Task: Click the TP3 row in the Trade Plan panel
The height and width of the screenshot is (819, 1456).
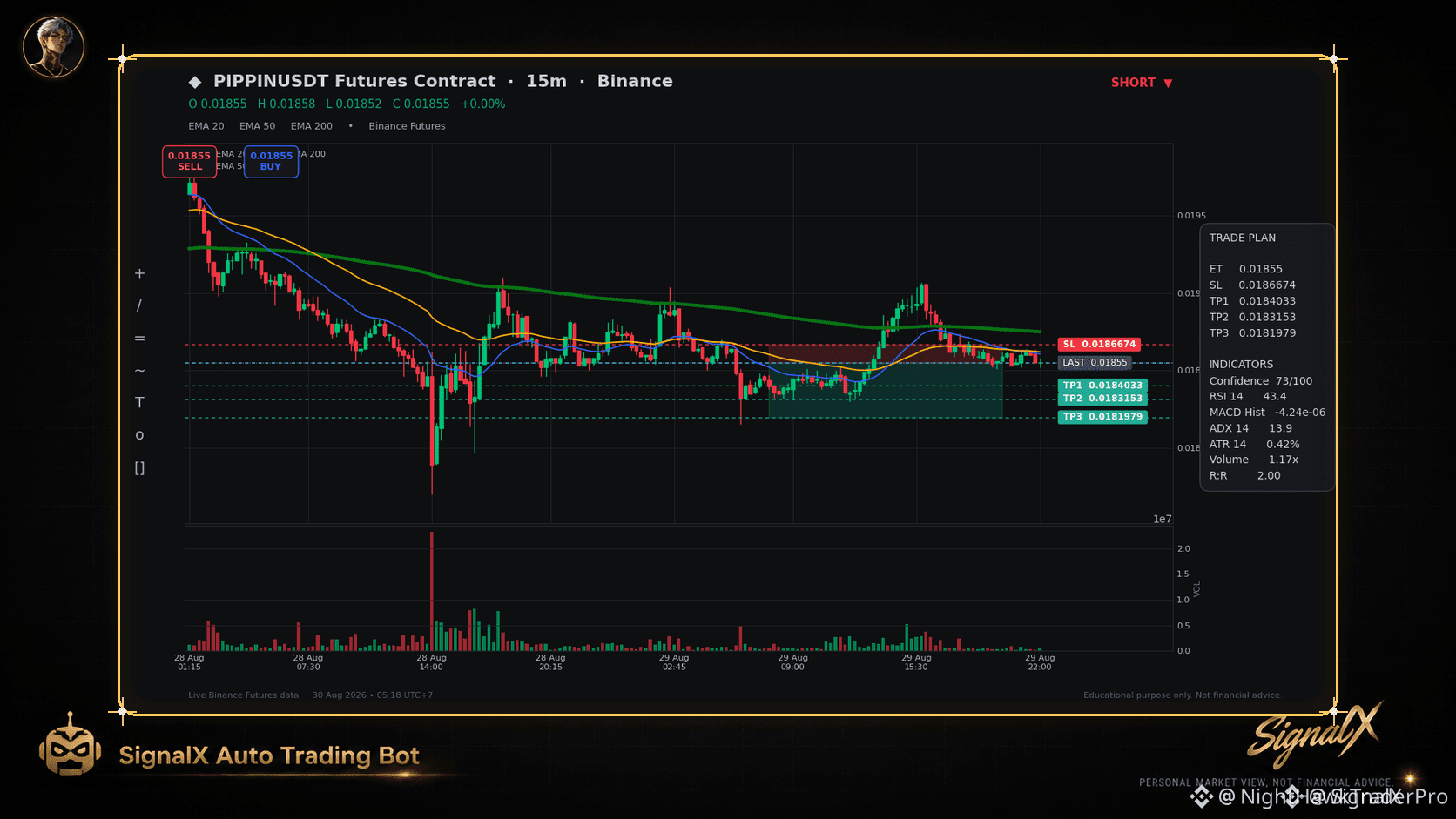Action: point(1252,333)
